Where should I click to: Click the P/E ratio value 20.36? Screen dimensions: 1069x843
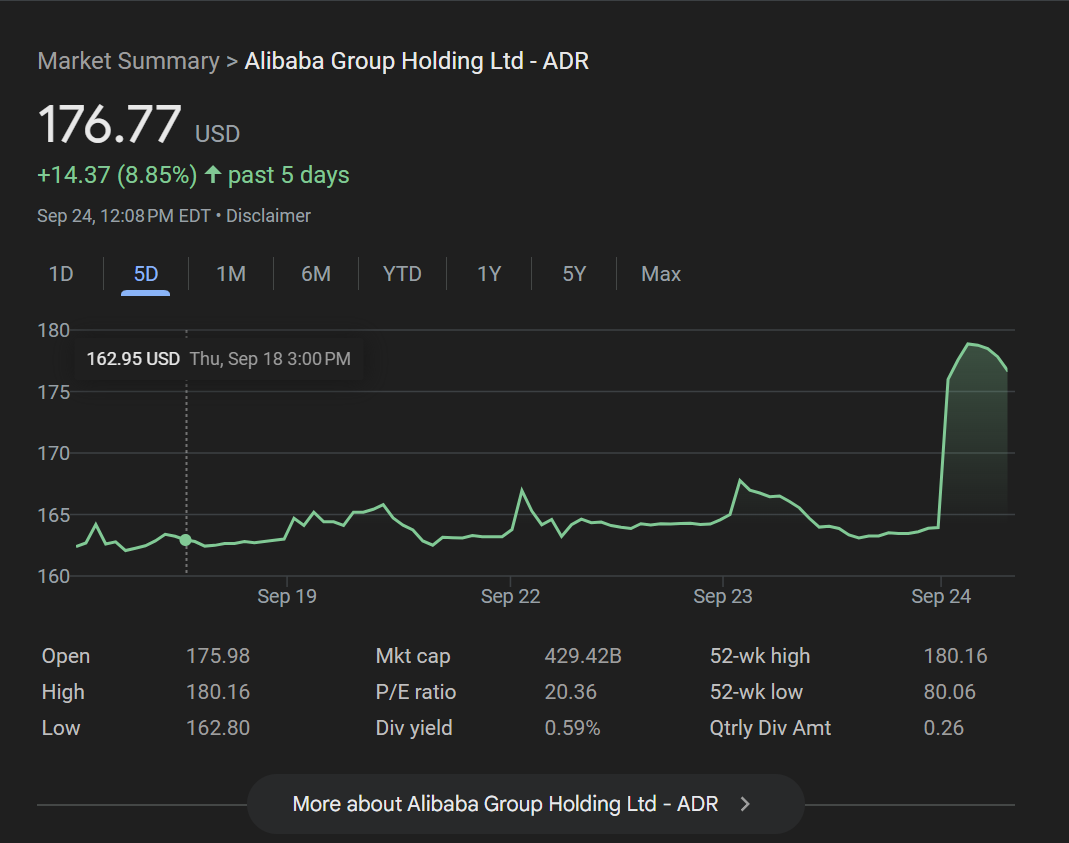[x=571, y=692]
